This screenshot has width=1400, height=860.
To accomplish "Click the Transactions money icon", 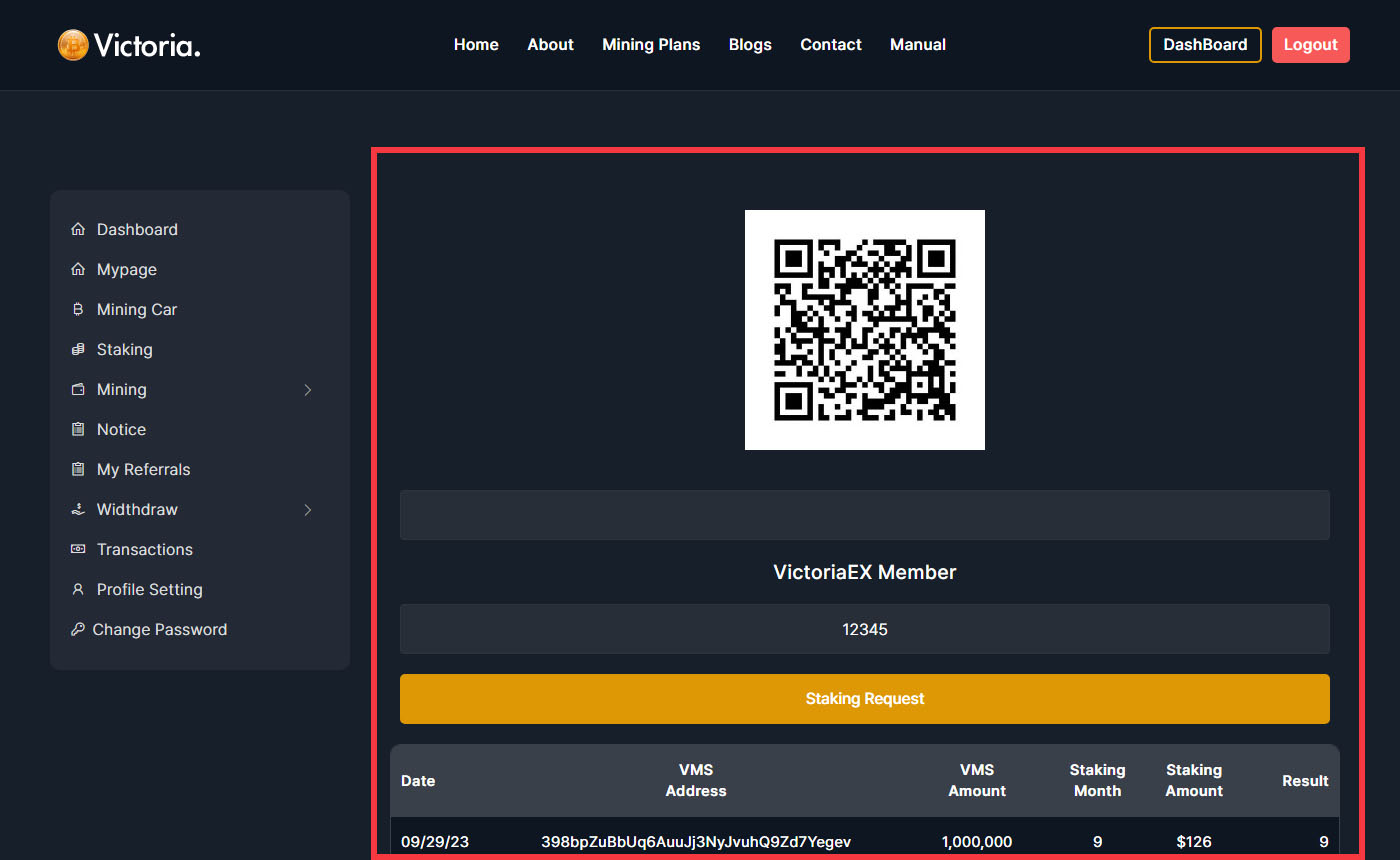I will [78, 550].
